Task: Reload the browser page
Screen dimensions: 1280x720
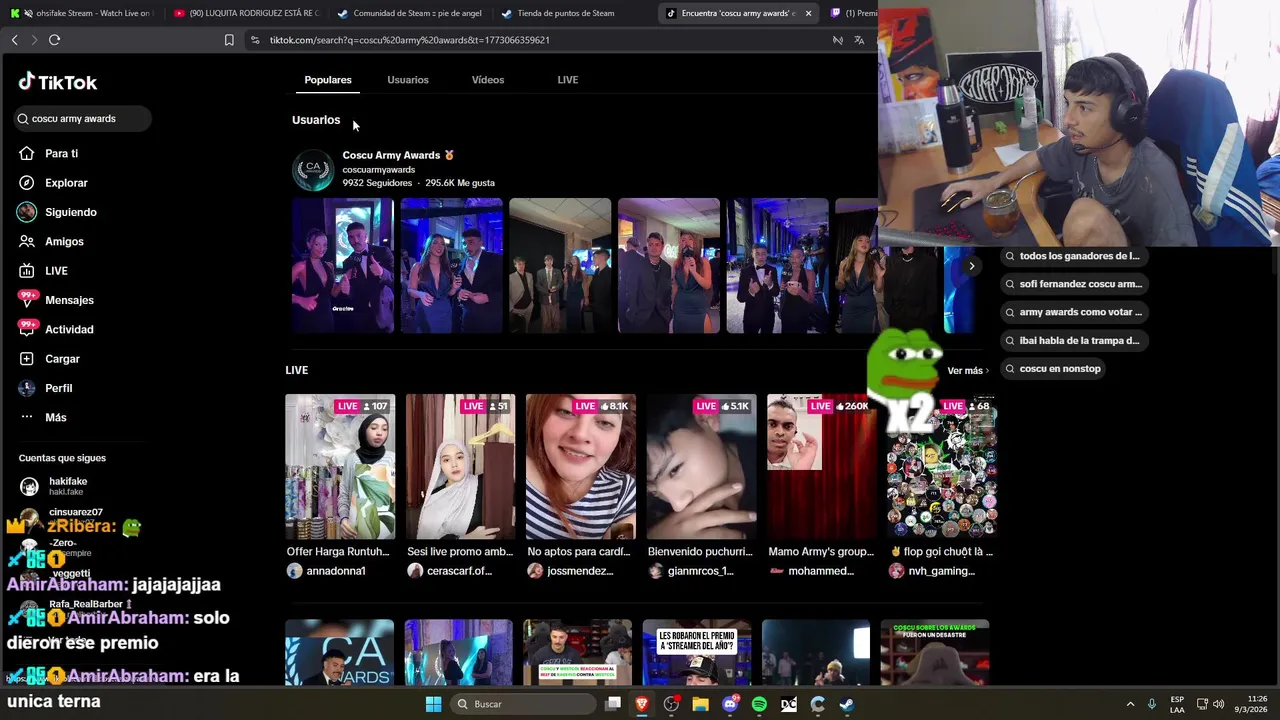Action: pos(54,40)
